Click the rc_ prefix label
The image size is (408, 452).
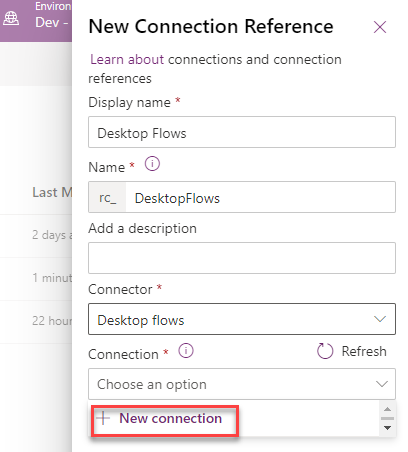pyautogui.click(x=107, y=197)
